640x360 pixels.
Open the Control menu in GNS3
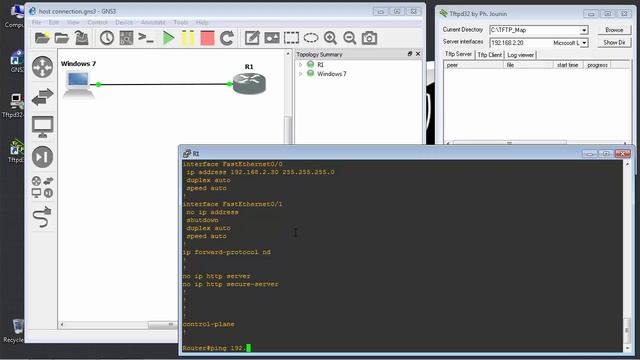coord(97,22)
